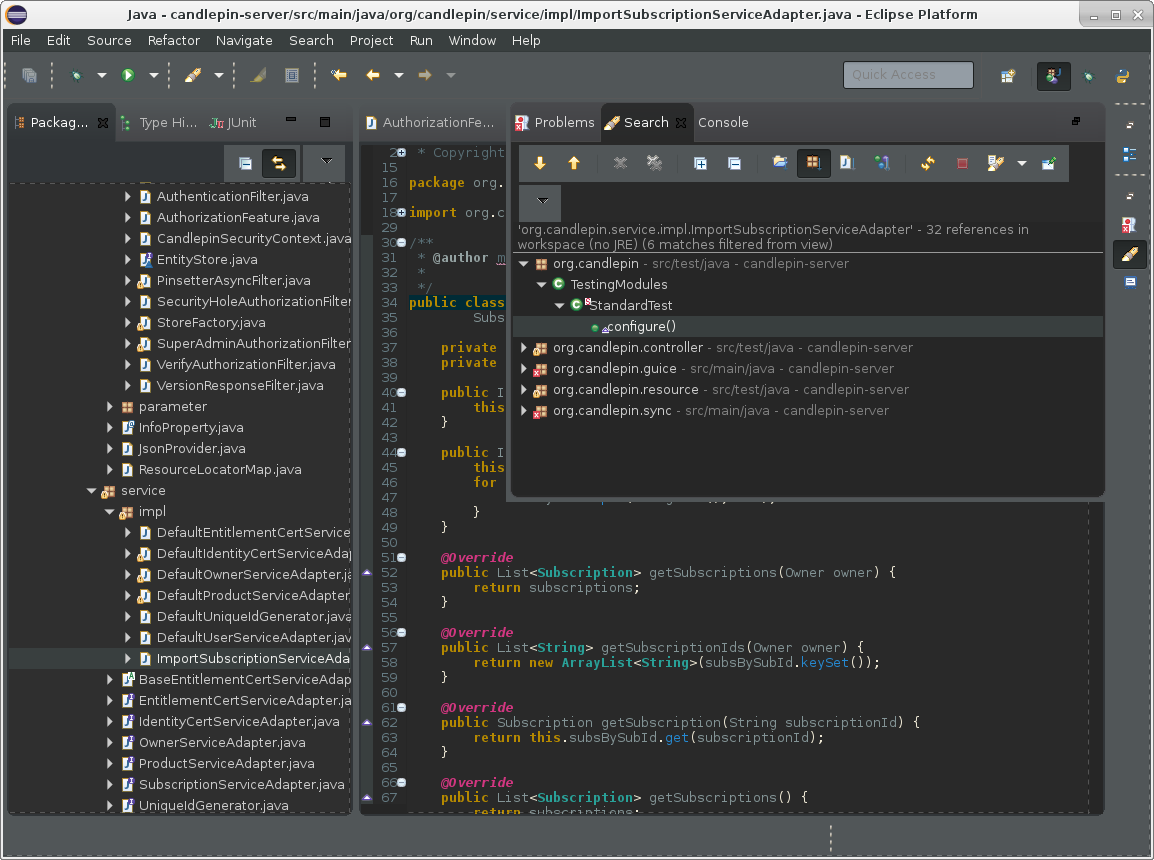Close the Search view tab
This screenshot has width=1154, height=860.
682,123
